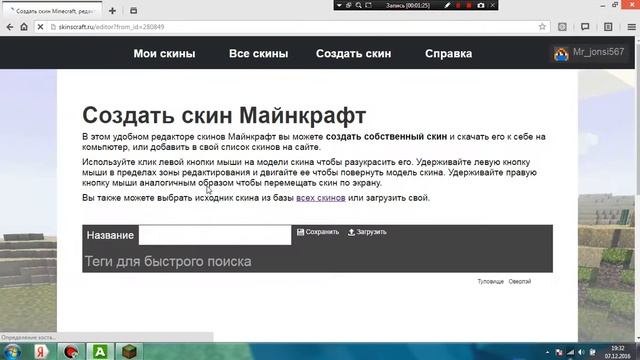Follow the всех скинов hyperlink

[x=321, y=198]
